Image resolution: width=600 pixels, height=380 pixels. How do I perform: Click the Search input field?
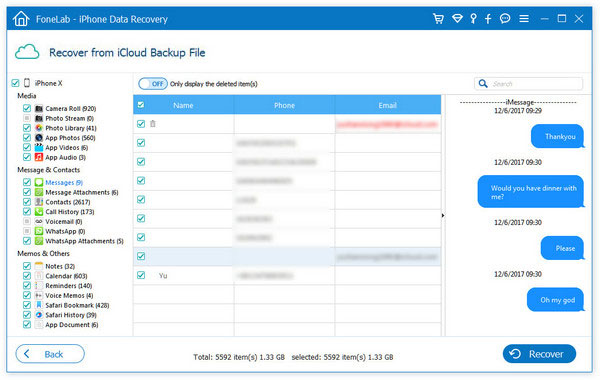[x=528, y=83]
